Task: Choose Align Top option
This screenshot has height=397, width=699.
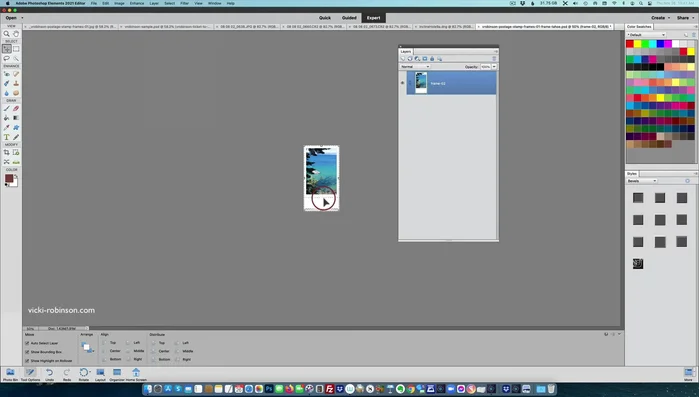Action: [x=109, y=343]
